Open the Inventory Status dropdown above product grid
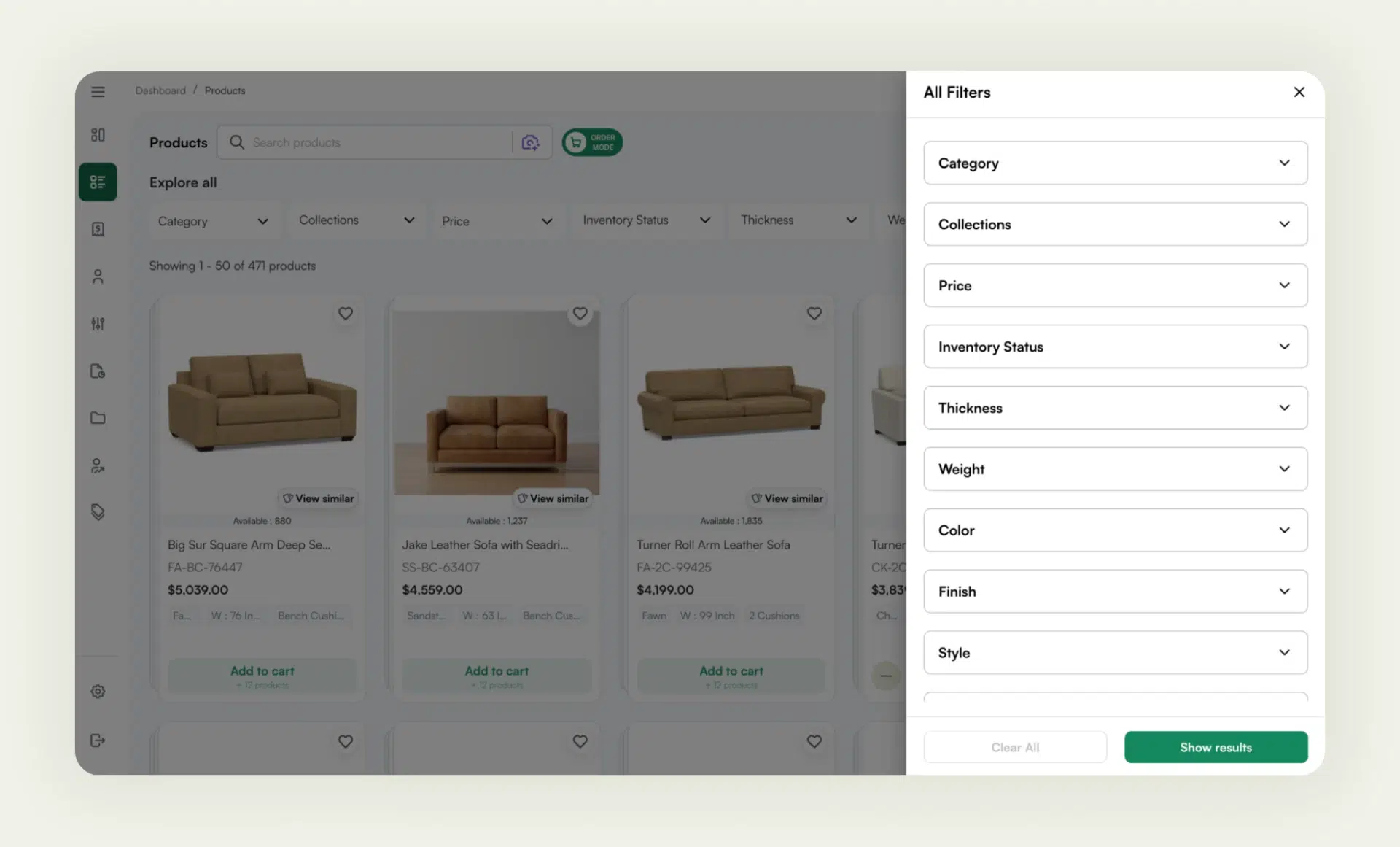1400x847 pixels. [x=645, y=220]
